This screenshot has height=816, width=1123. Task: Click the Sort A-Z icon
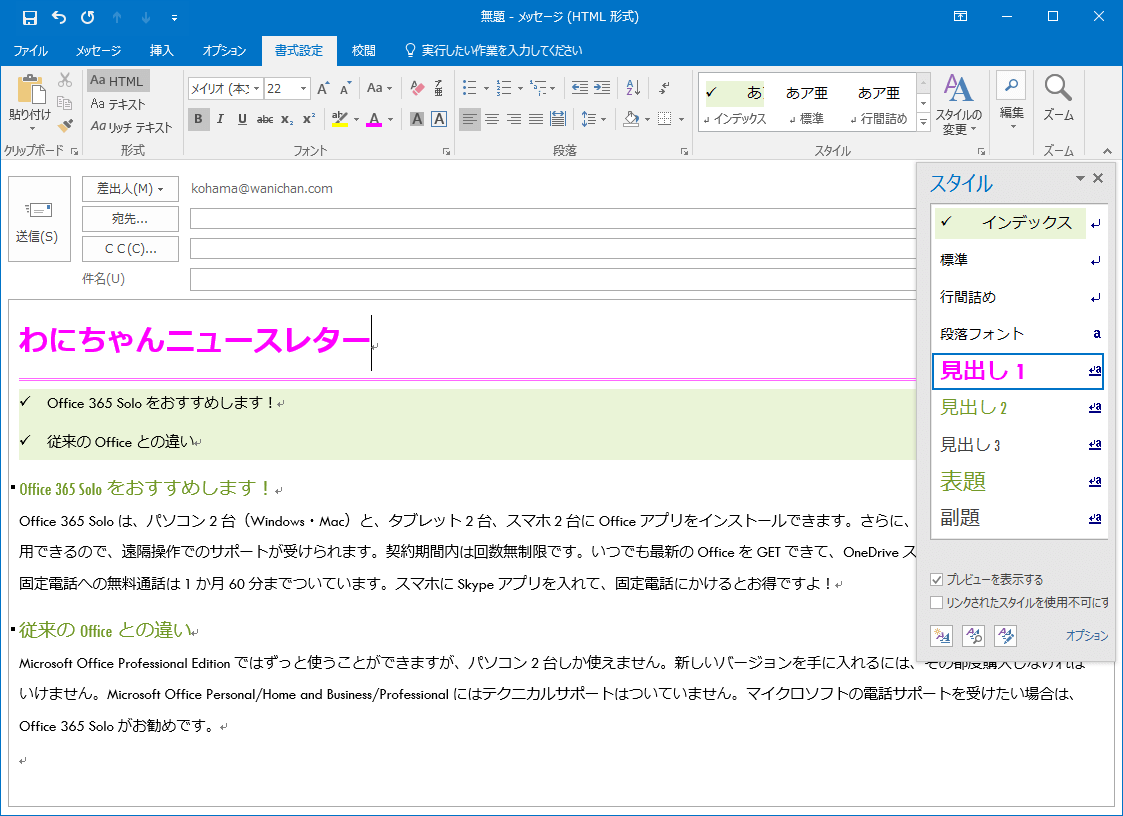(x=633, y=88)
